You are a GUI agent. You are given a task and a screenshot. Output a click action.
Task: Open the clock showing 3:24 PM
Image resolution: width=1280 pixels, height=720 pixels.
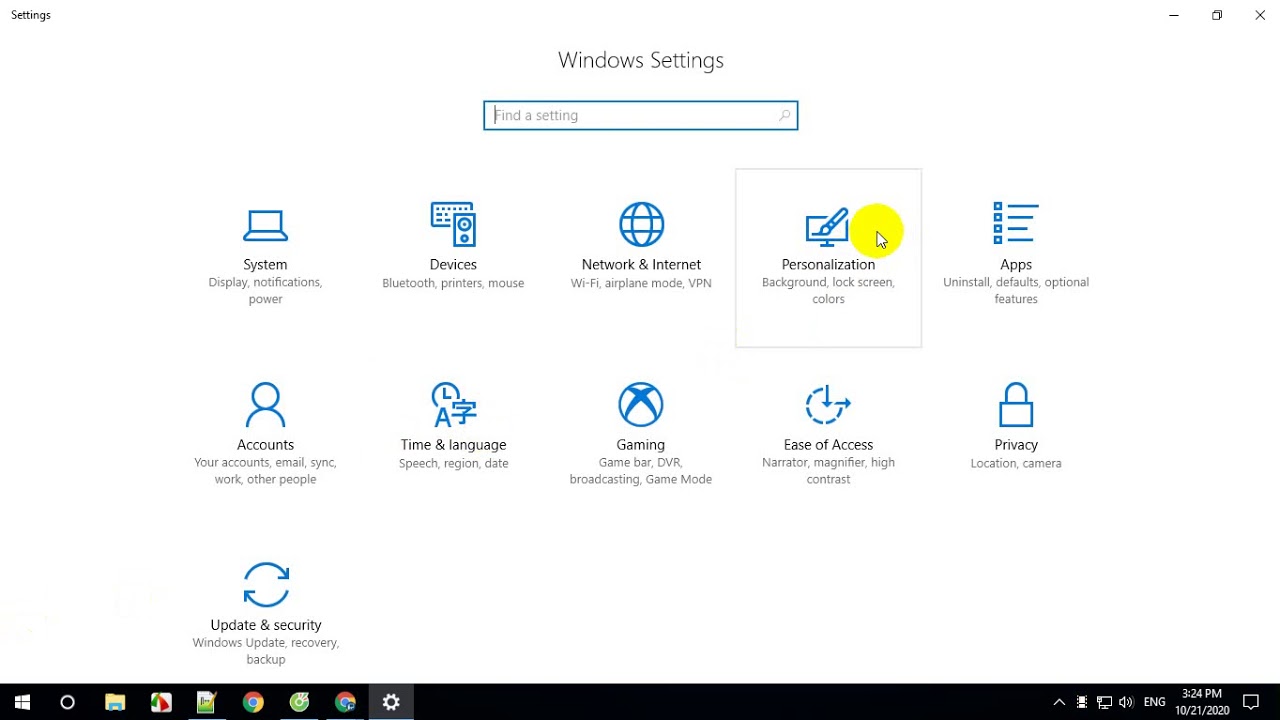click(1202, 702)
